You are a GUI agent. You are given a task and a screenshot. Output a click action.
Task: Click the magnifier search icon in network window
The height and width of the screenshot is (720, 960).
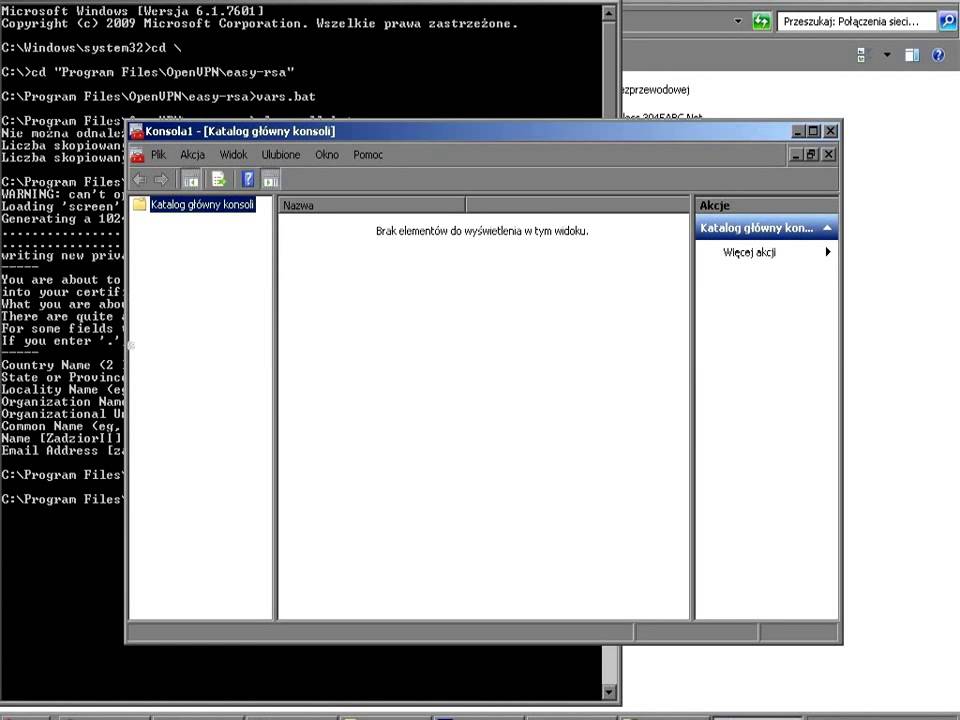coord(947,21)
